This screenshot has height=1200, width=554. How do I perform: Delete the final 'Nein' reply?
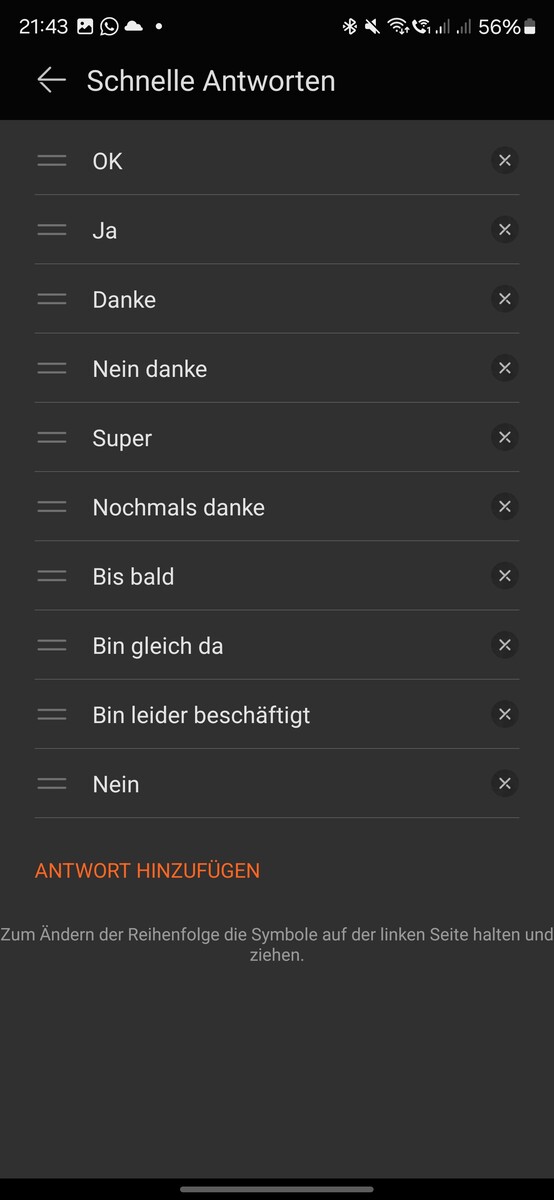tap(505, 784)
